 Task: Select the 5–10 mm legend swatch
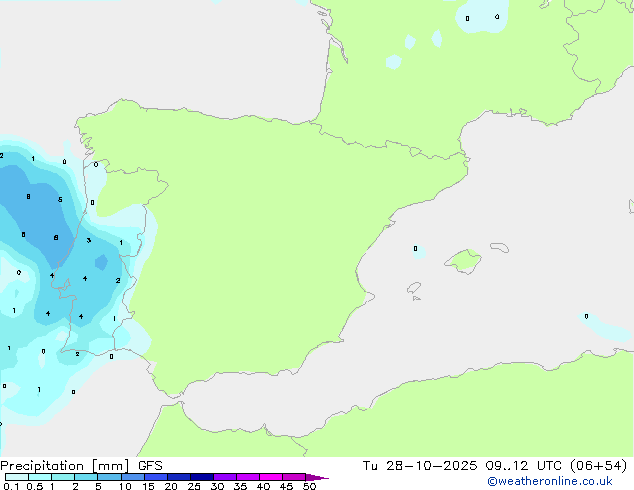point(109,477)
